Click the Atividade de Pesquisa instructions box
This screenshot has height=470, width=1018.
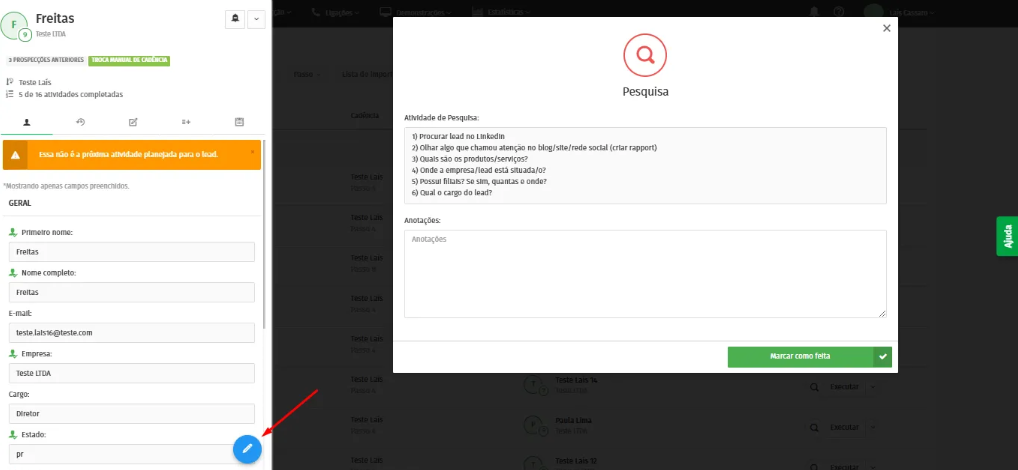tap(645, 166)
